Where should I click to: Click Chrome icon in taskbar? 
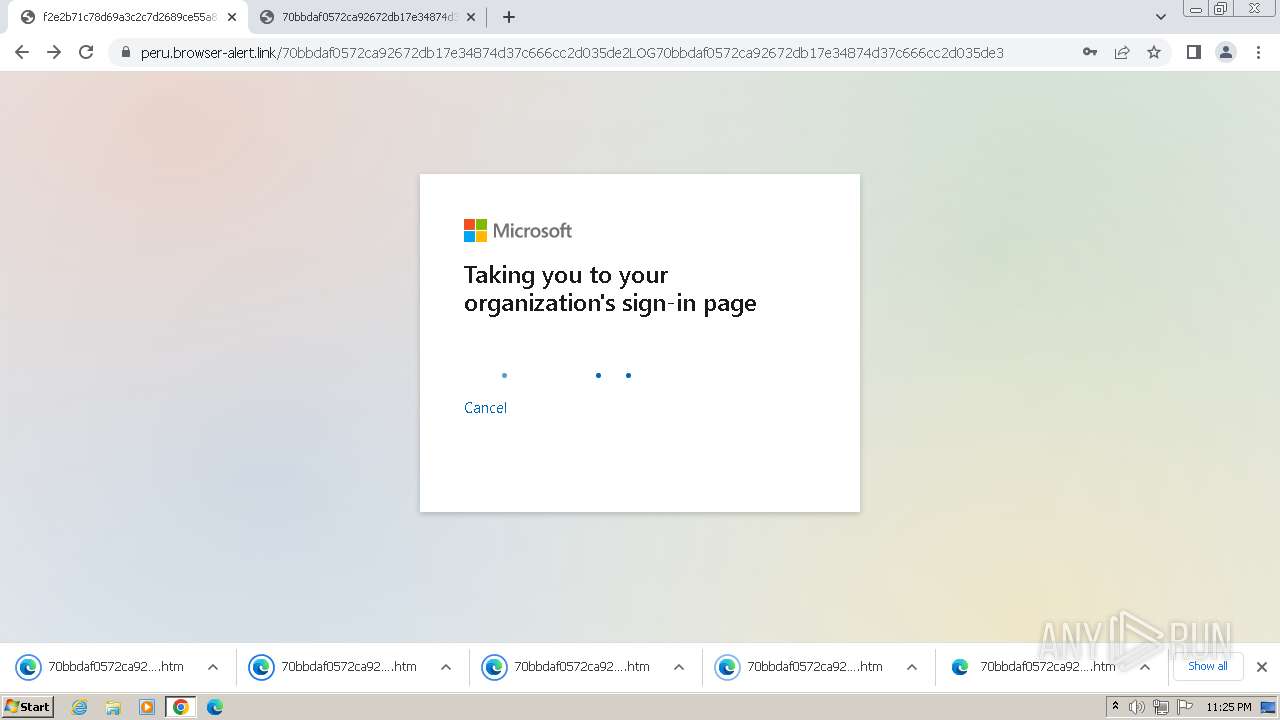pyautogui.click(x=181, y=707)
